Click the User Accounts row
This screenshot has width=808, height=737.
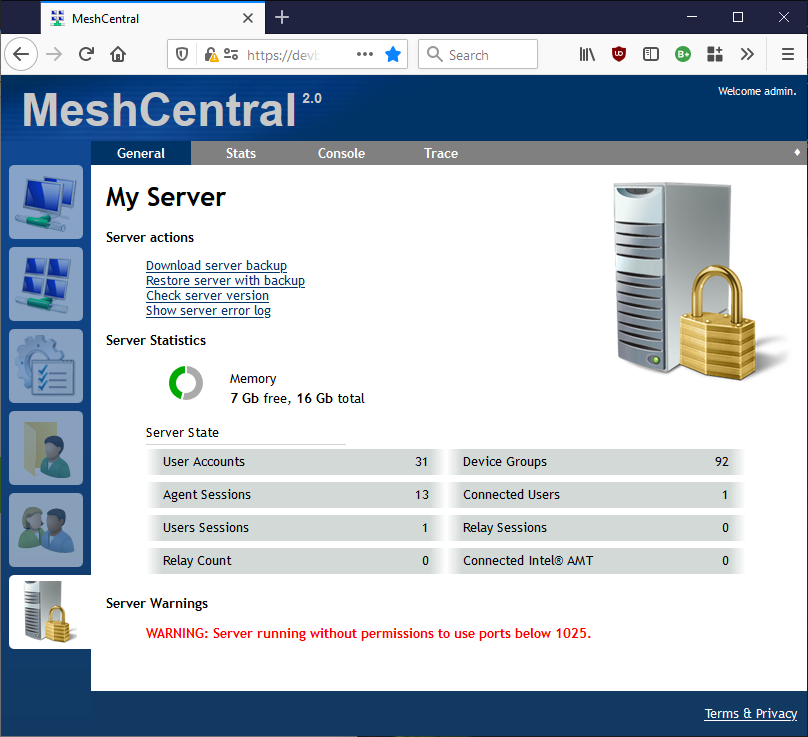pyautogui.click(x=295, y=462)
